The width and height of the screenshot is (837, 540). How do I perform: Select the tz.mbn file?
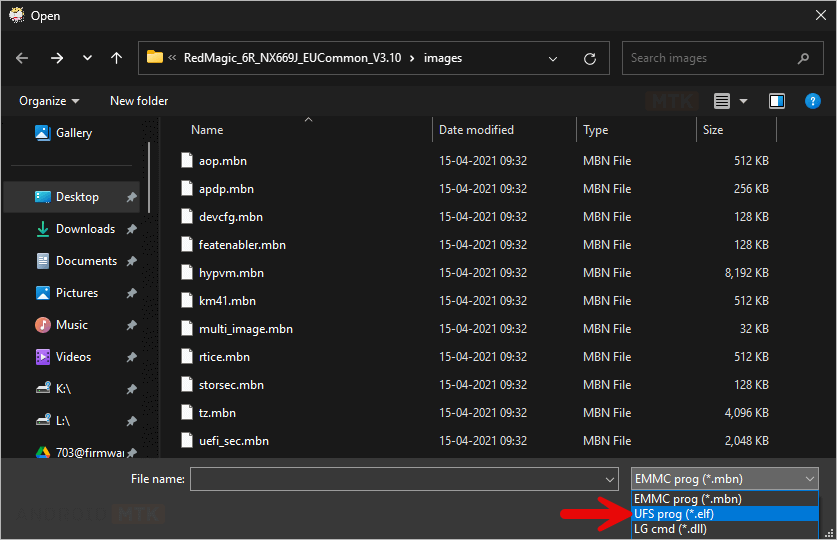[217, 412]
